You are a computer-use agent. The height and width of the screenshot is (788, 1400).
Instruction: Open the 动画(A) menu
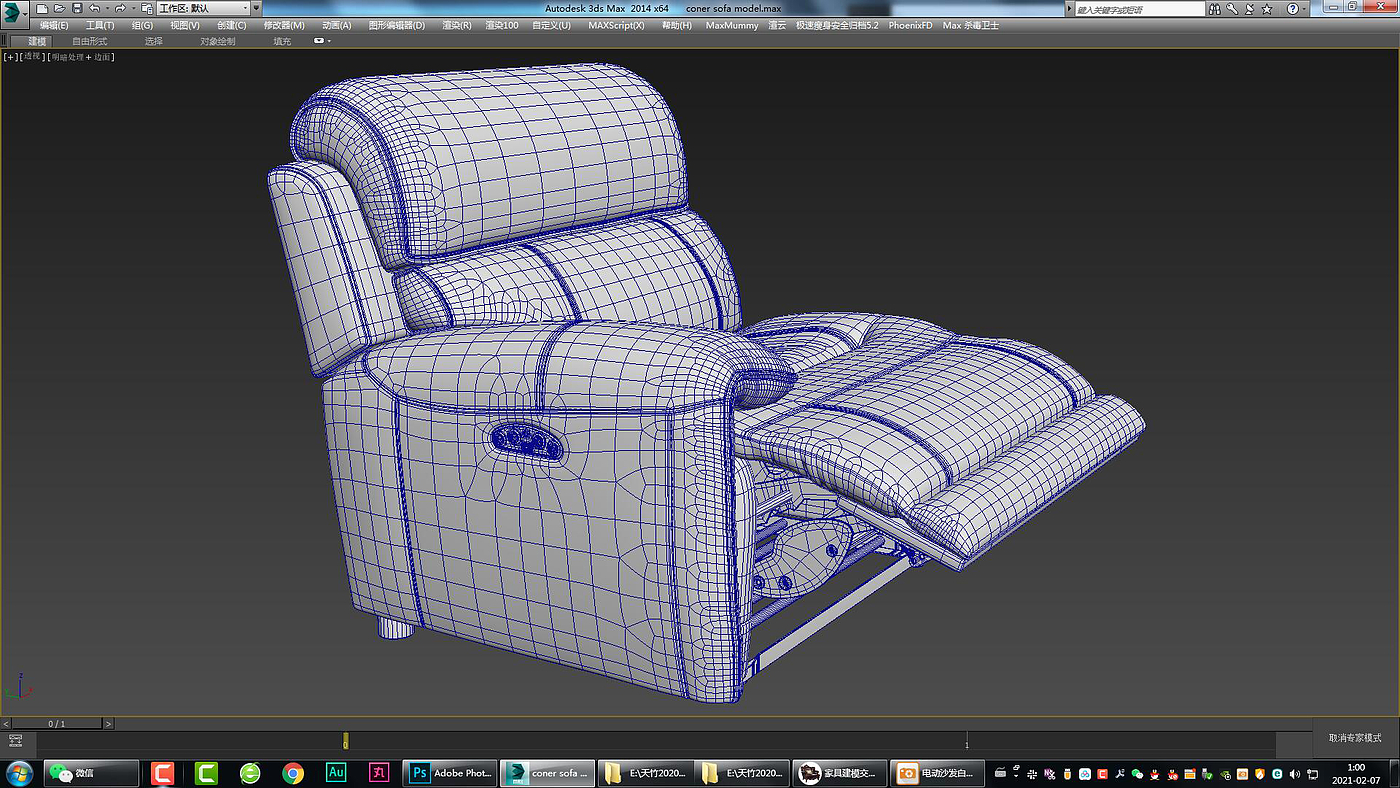click(337, 25)
